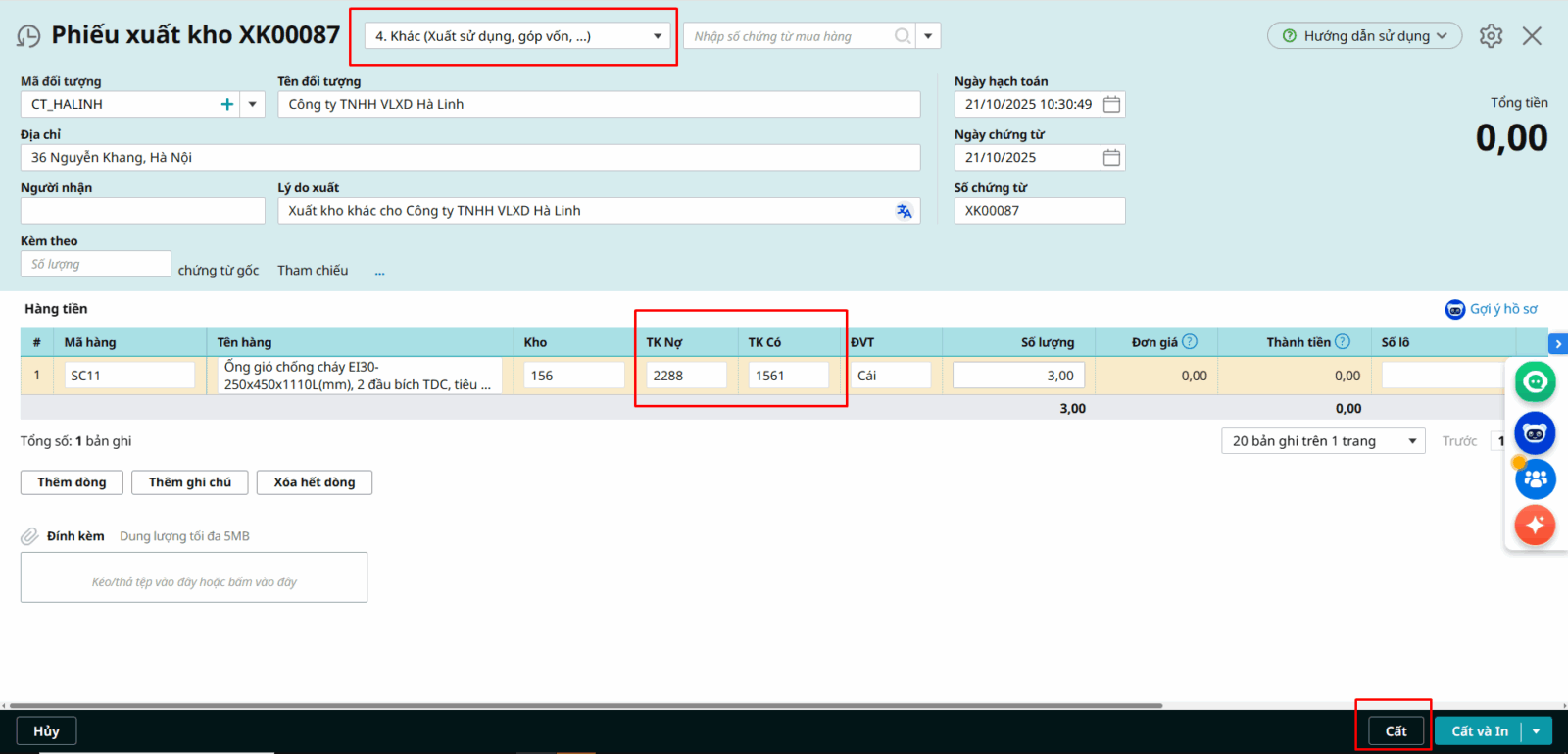Open Hướng dẫn sử dụng menu
The width and height of the screenshot is (1568, 754).
pos(1364,36)
